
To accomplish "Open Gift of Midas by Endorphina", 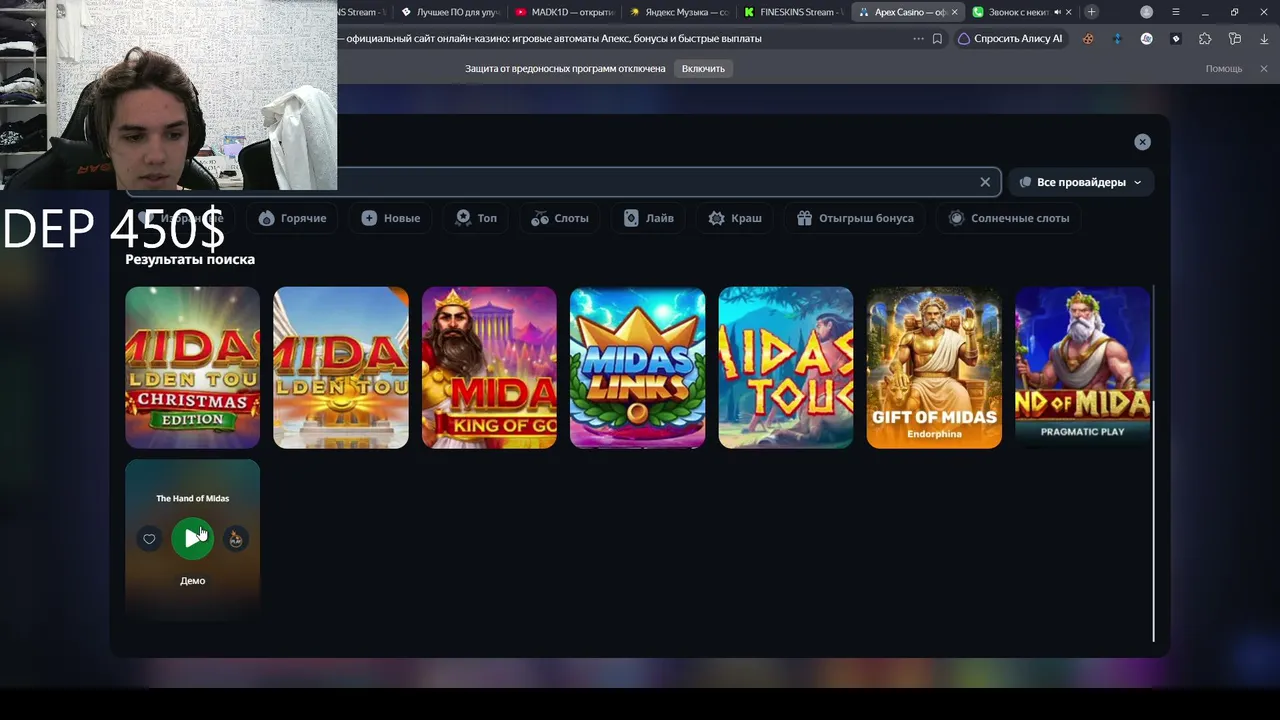I will 934,368.
